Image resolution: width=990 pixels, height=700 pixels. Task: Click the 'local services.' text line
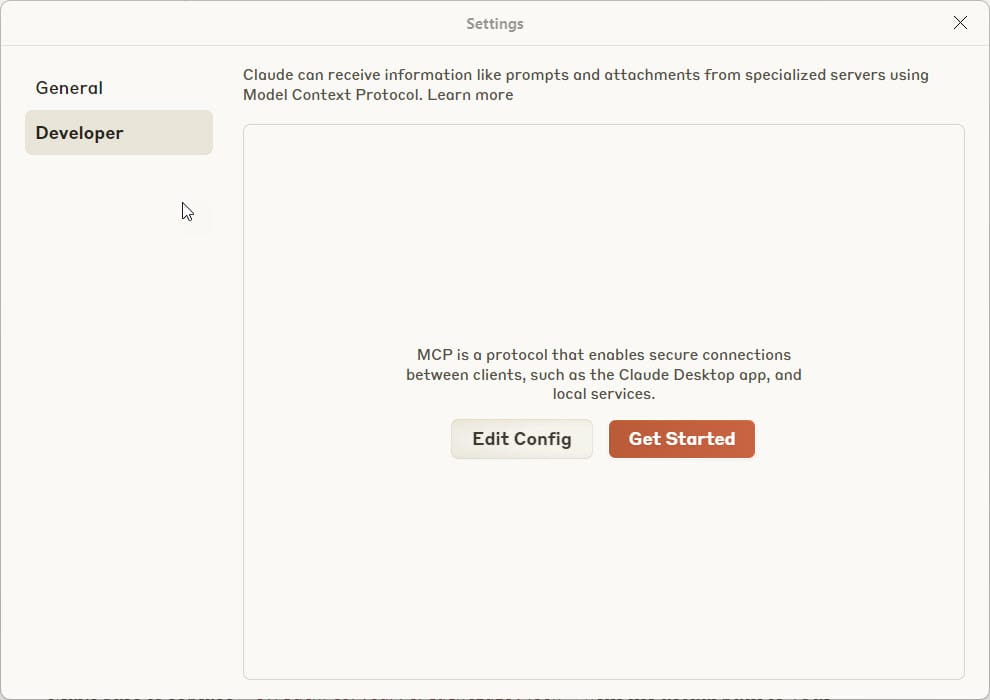coord(603,394)
